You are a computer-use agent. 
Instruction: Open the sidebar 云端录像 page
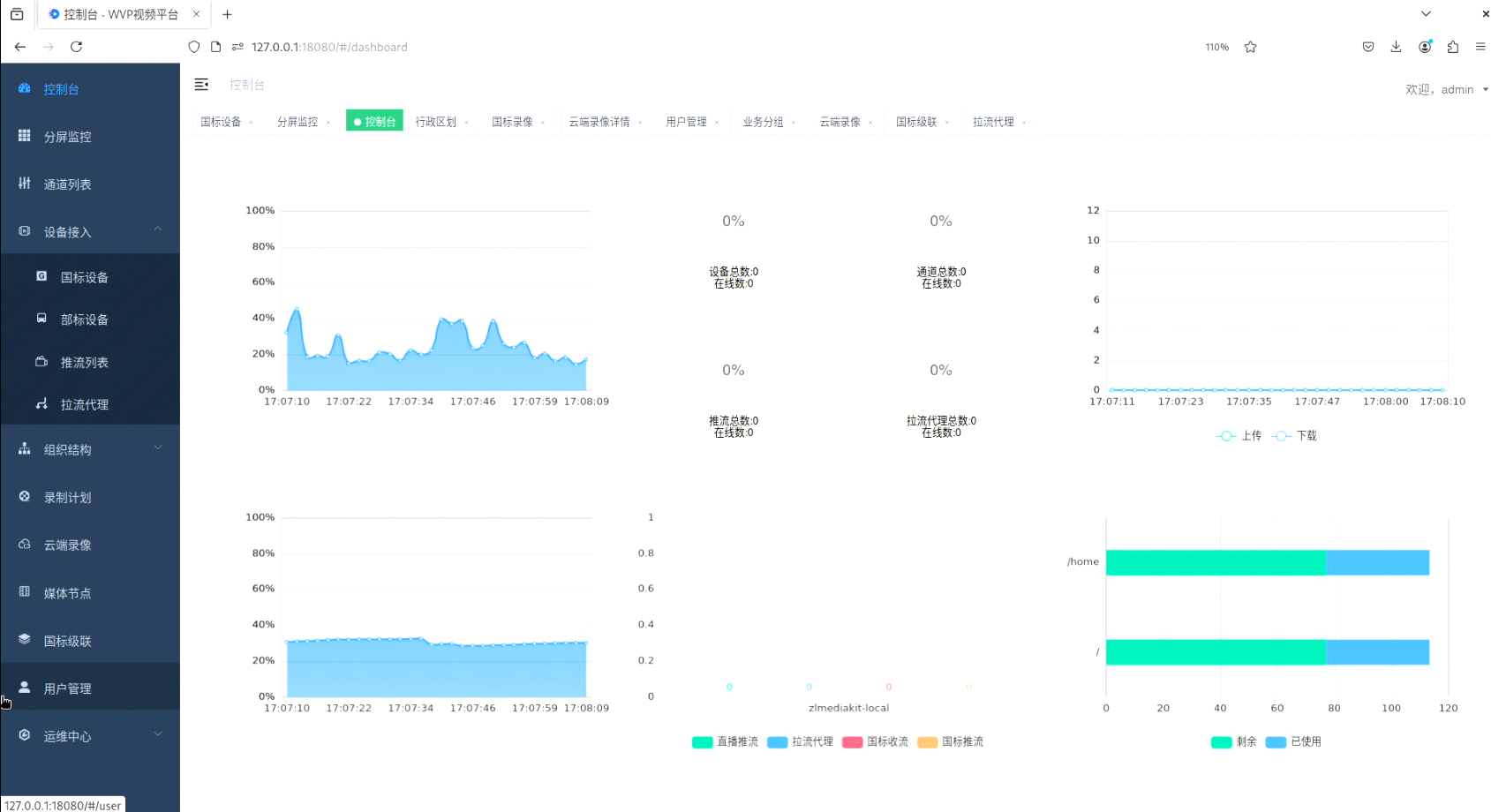coord(68,545)
